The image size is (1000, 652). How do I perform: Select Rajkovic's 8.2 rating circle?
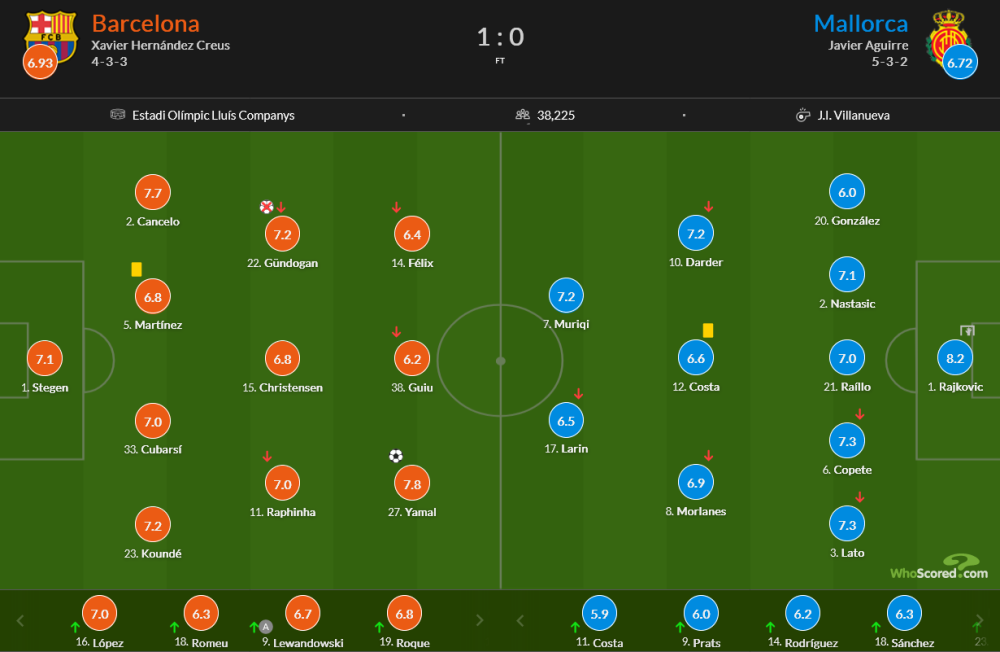[955, 359]
